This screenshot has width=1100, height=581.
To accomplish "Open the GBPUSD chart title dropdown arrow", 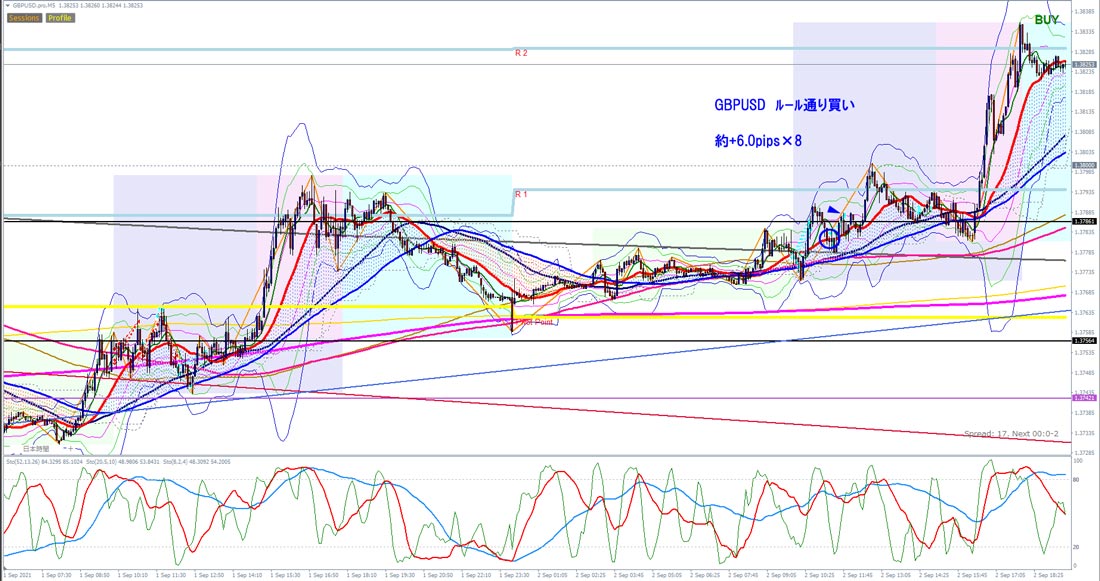I will pos(8,6).
